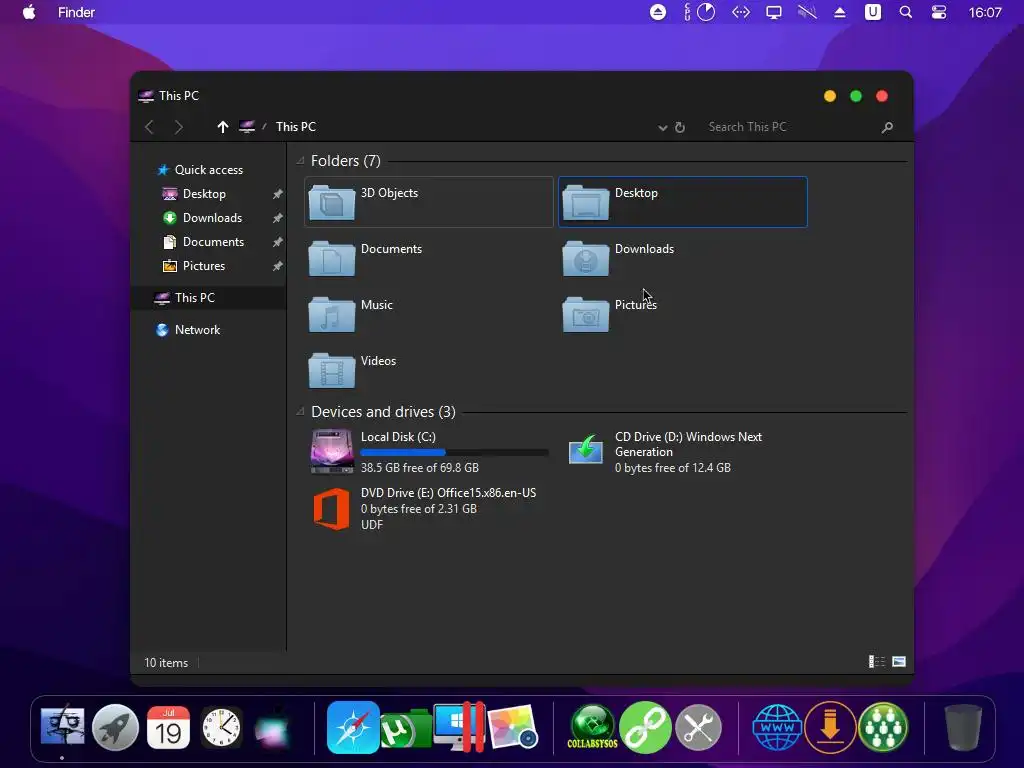Open the Finder menu in menu bar
The image size is (1024, 768).
[x=76, y=12]
